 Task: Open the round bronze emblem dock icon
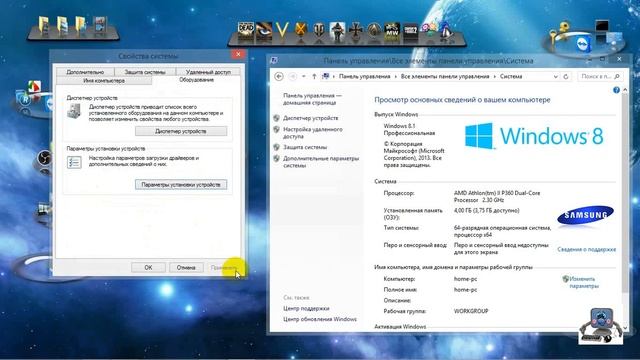click(x=373, y=31)
